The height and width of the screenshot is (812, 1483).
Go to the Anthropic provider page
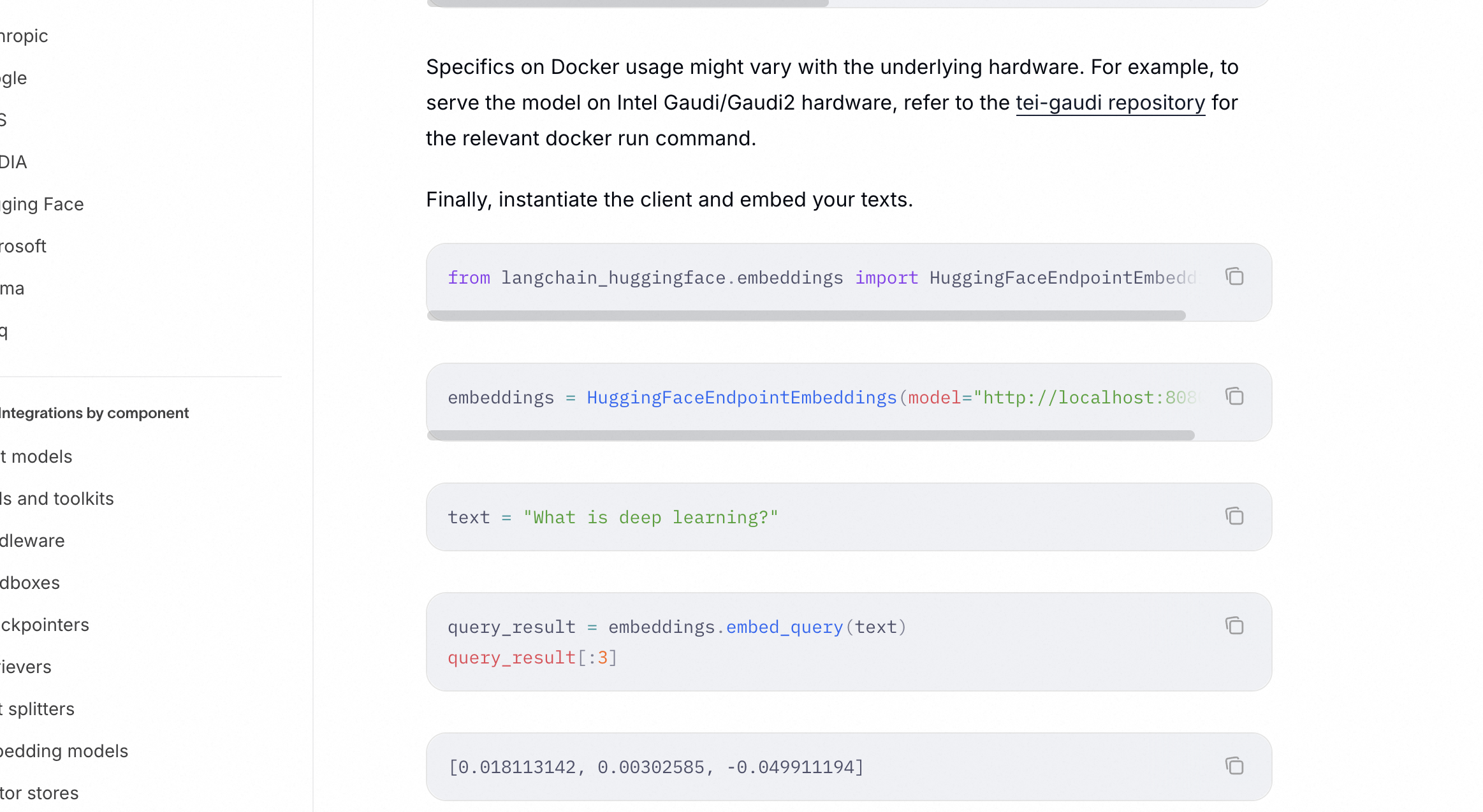24,36
